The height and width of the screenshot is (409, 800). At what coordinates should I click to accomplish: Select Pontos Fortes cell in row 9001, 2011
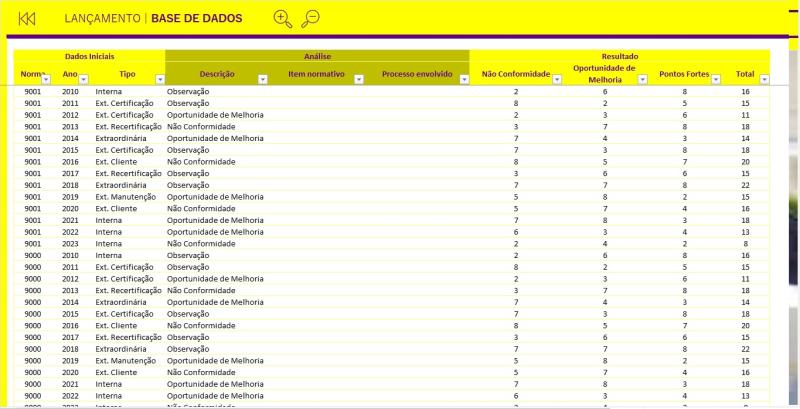pos(684,103)
